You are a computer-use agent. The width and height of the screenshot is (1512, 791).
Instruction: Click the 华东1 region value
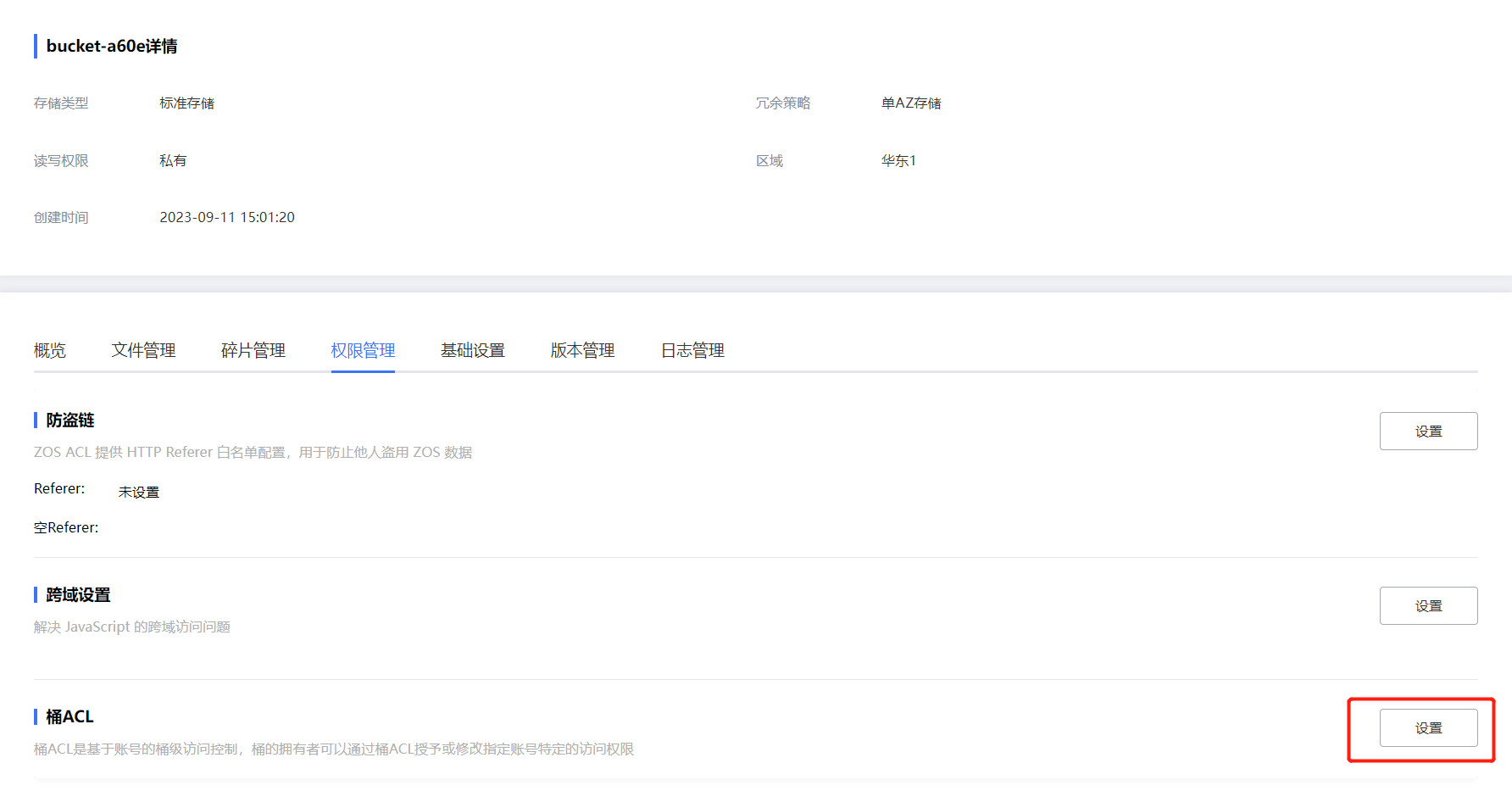898,160
